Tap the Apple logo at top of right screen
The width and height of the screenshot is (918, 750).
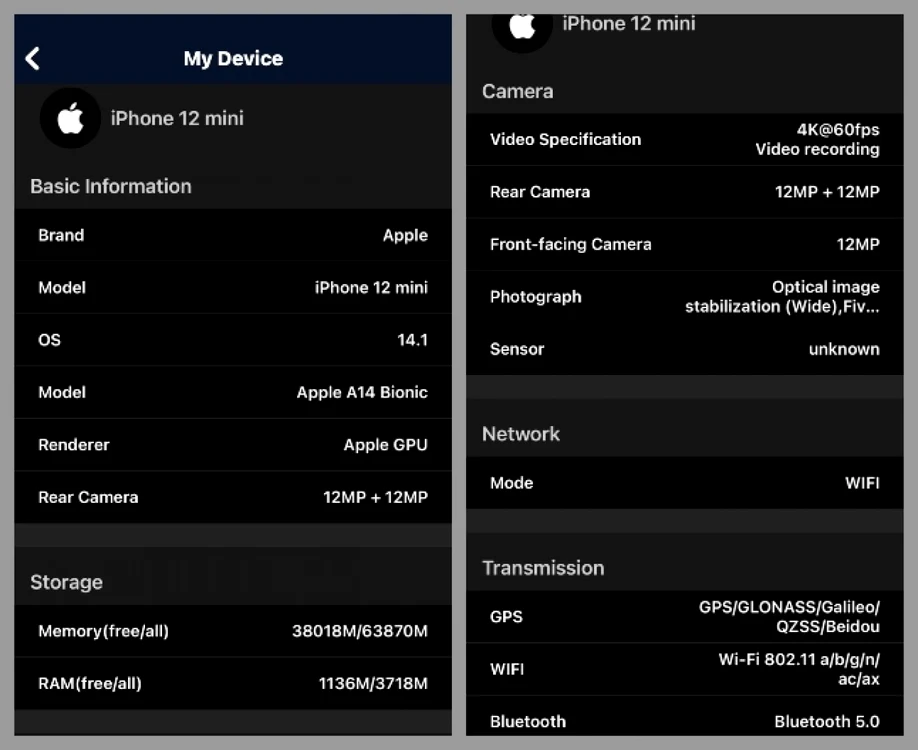click(522, 28)
